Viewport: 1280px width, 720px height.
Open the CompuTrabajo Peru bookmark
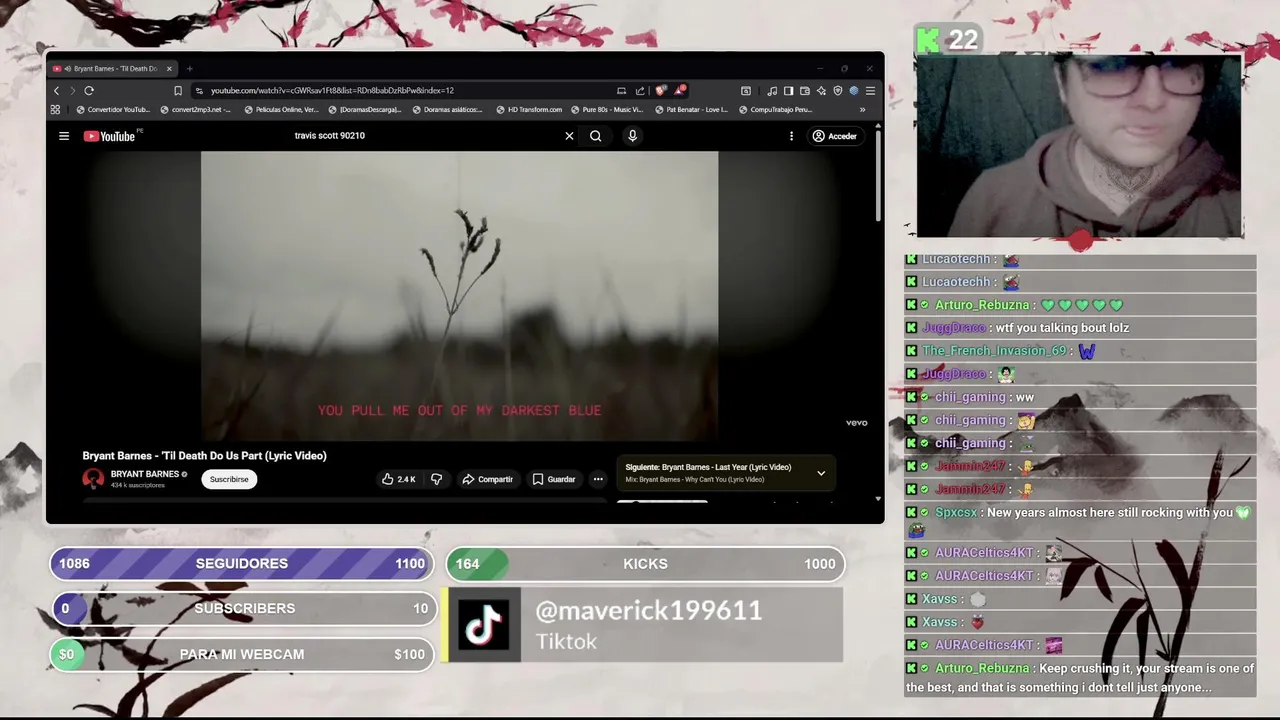coord(774,110)
